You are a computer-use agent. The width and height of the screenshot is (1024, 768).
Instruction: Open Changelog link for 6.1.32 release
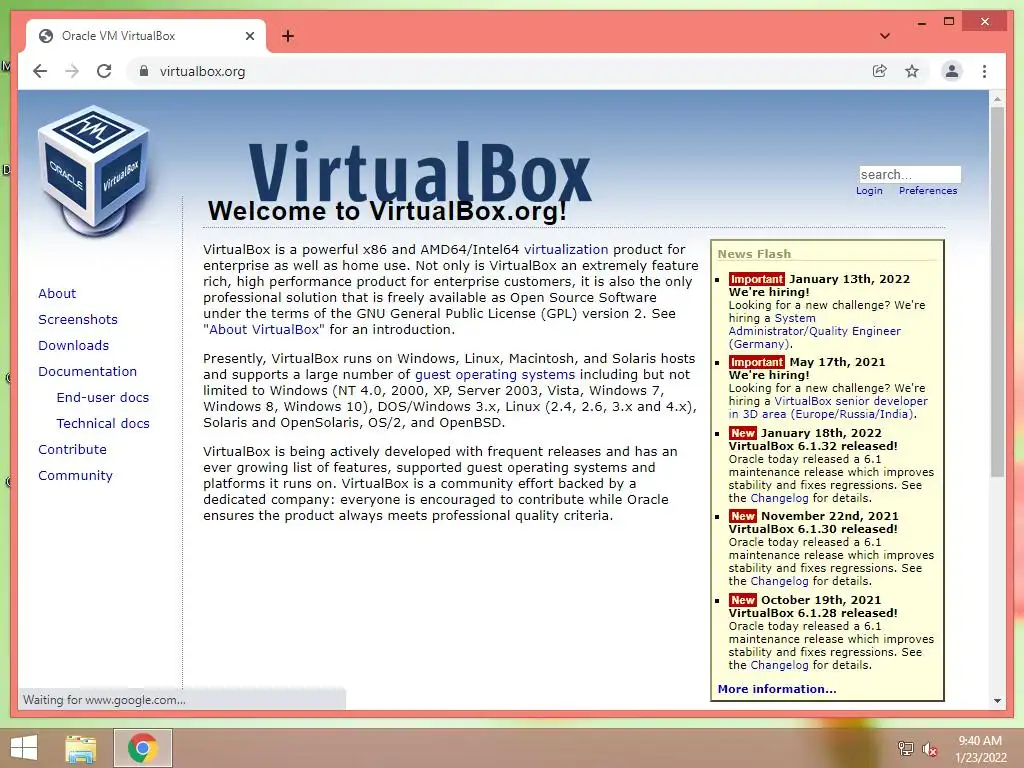click(x=779, y=498)
